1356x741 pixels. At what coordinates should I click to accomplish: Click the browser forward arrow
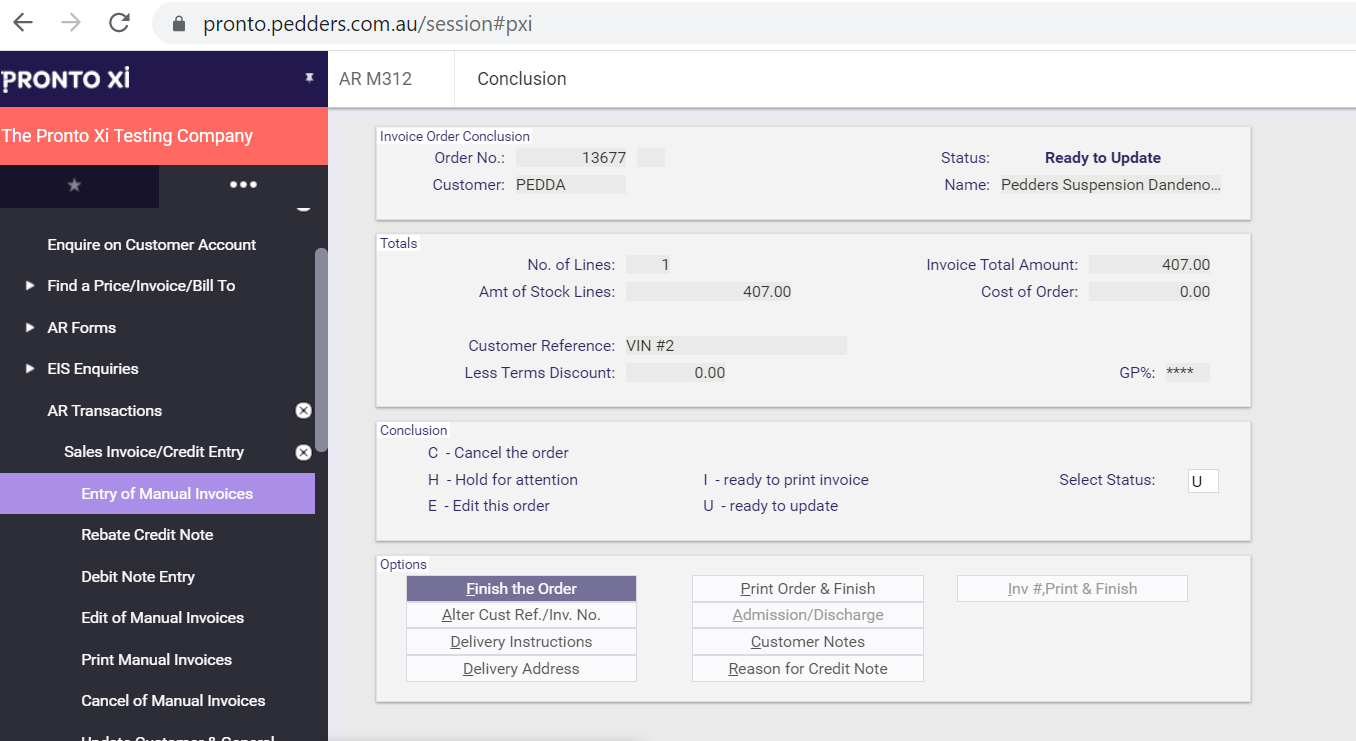[x=71, y=23]
